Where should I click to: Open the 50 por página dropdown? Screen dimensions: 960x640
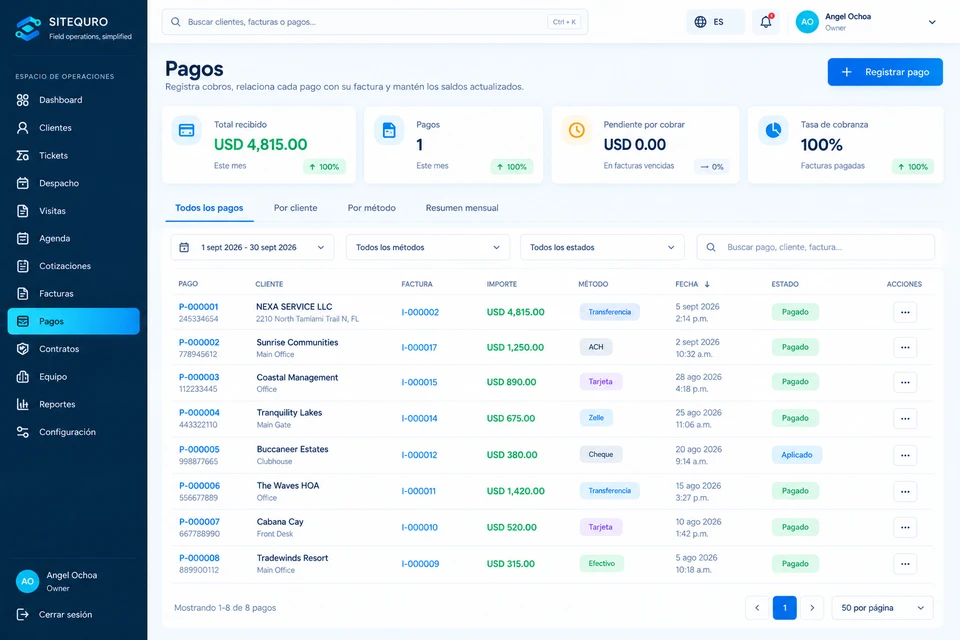pyautogui.click(x=882, y=608)
